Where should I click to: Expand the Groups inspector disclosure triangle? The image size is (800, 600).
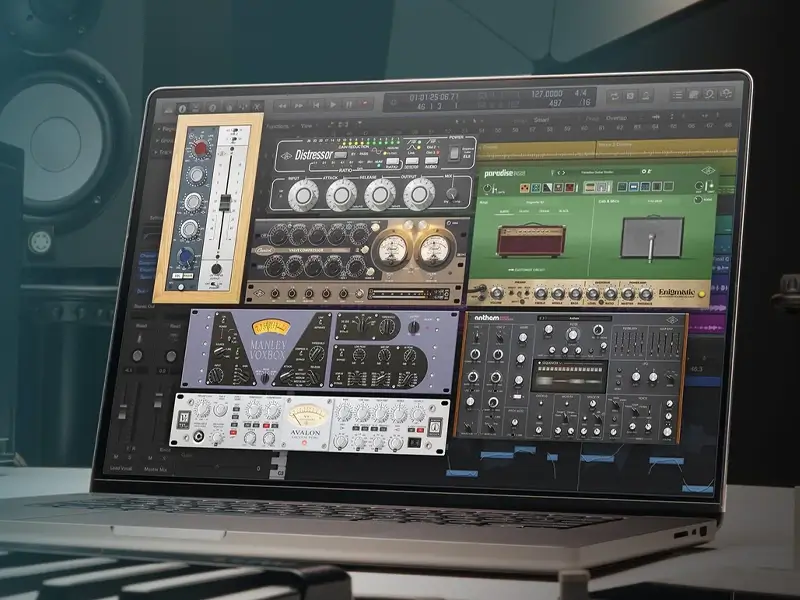[159, 141]
